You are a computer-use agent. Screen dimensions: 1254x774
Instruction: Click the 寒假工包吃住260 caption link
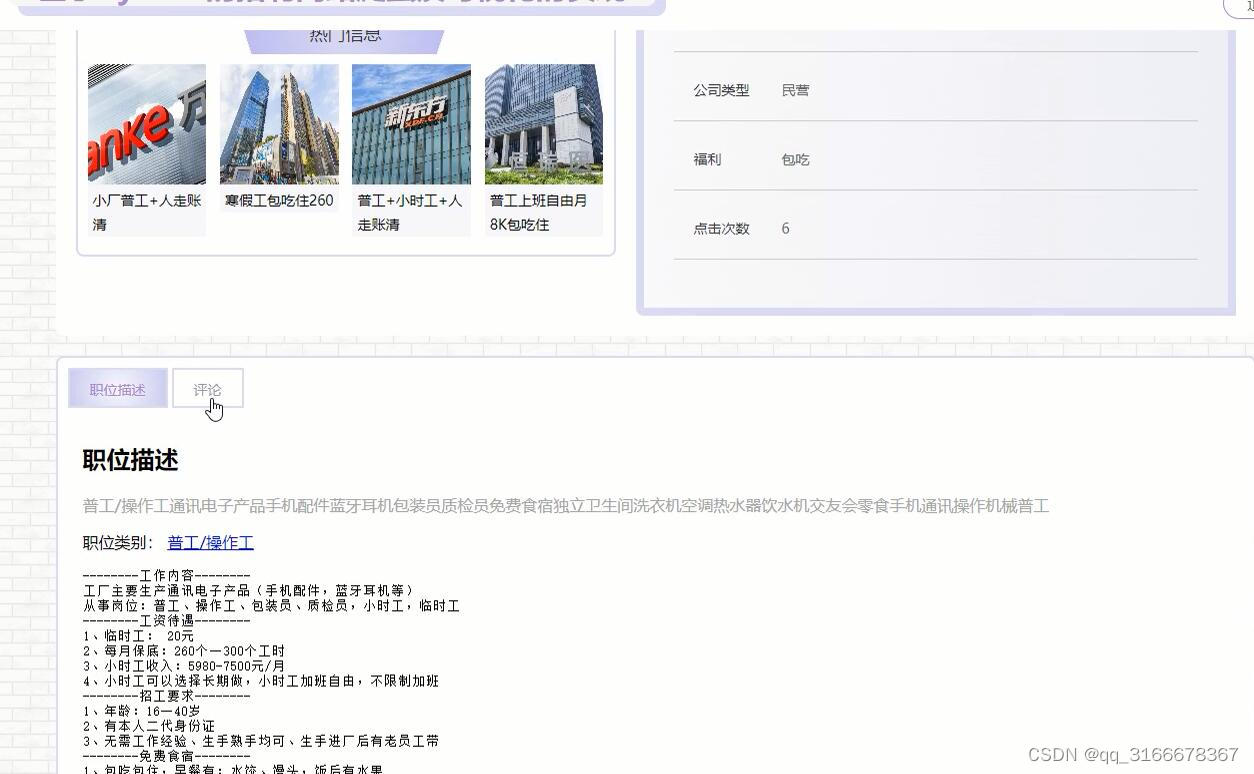click(x=278, y=201)
